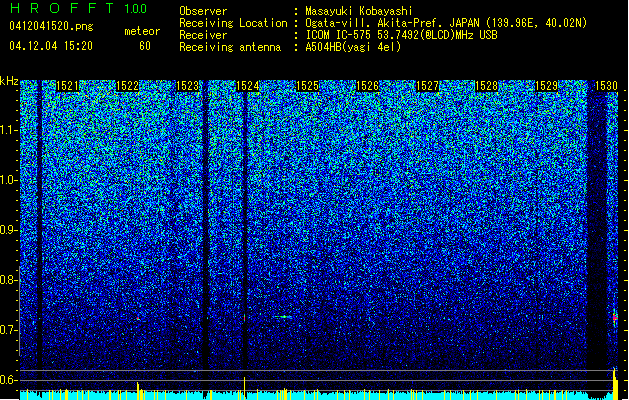Click the long green meteor echo after 1524
629x400 pixels.
click(x=284, y=317)
